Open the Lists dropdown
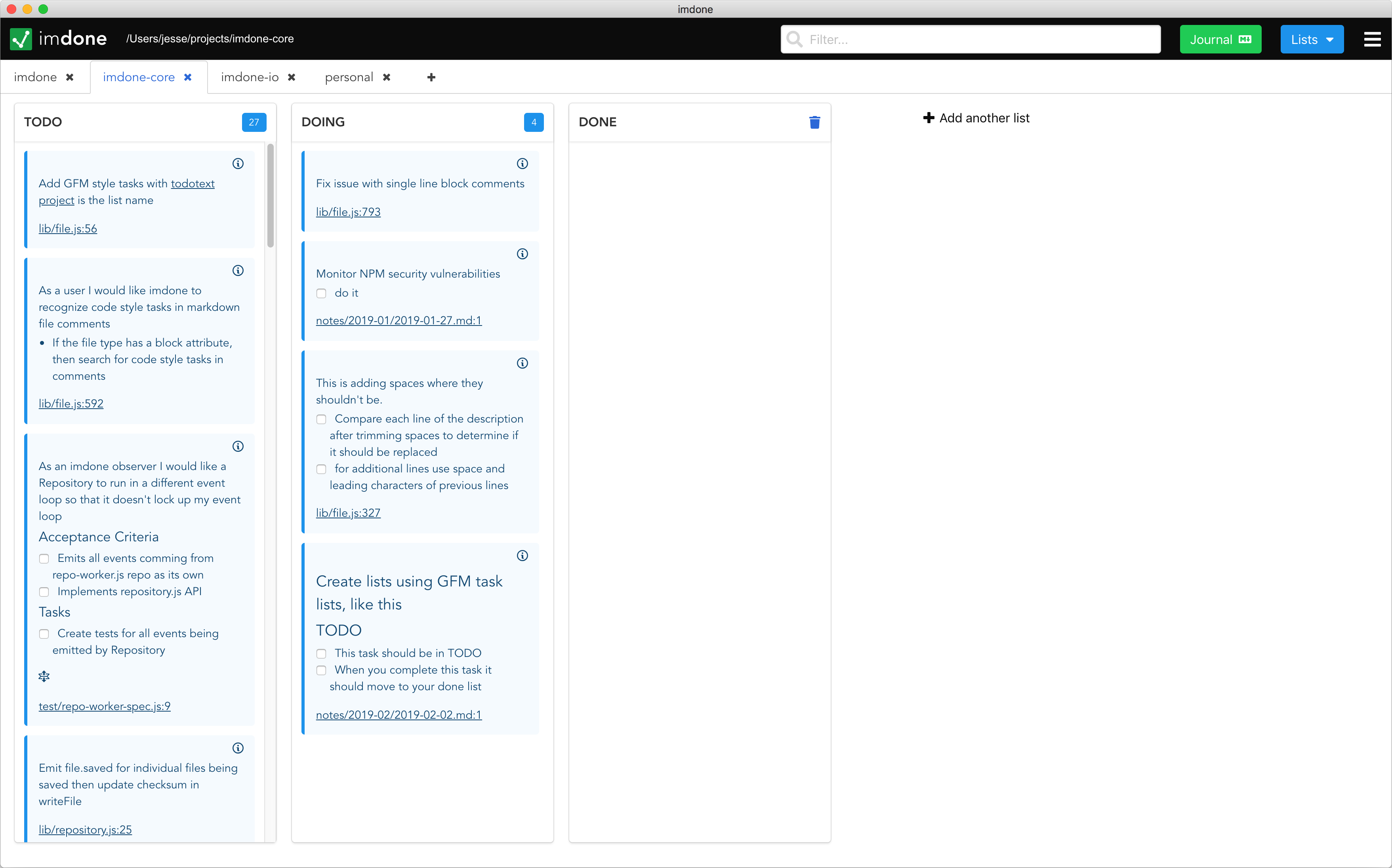This screenshot has width=1392, height=868. (1312, 39)
